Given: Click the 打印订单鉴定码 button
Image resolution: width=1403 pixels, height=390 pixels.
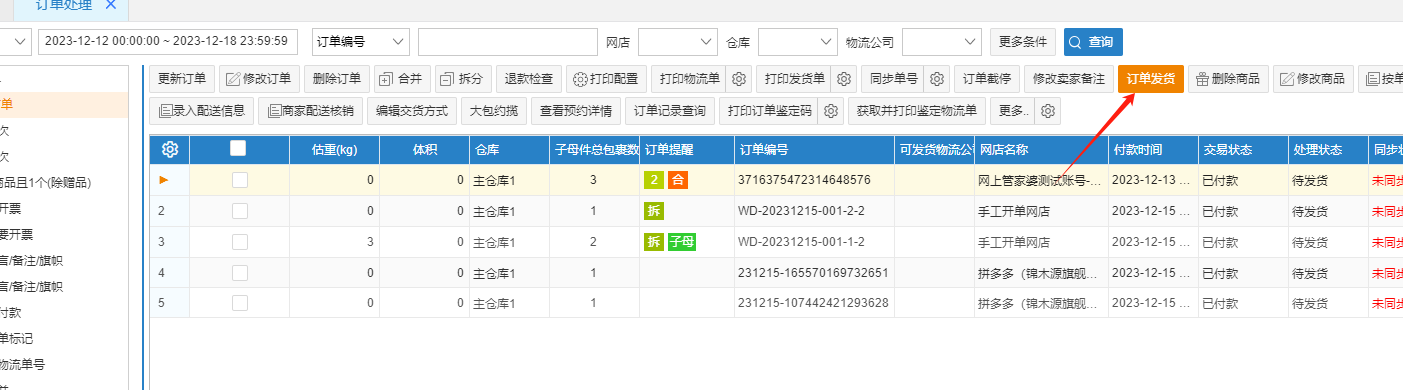Looking at the screenshot, I should click(769, 111).
